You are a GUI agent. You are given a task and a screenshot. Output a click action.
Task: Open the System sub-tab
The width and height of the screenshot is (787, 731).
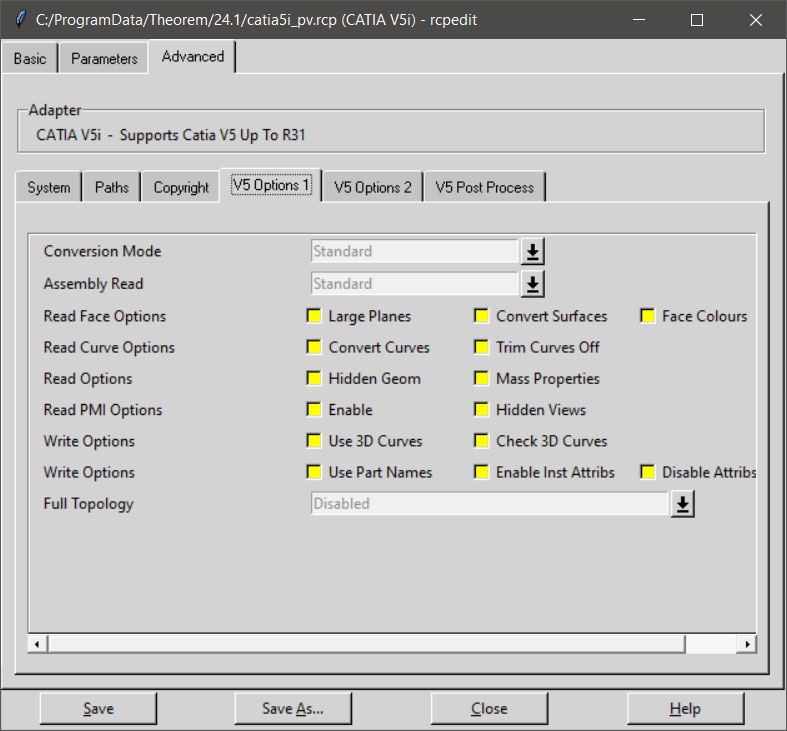[49, 187]
